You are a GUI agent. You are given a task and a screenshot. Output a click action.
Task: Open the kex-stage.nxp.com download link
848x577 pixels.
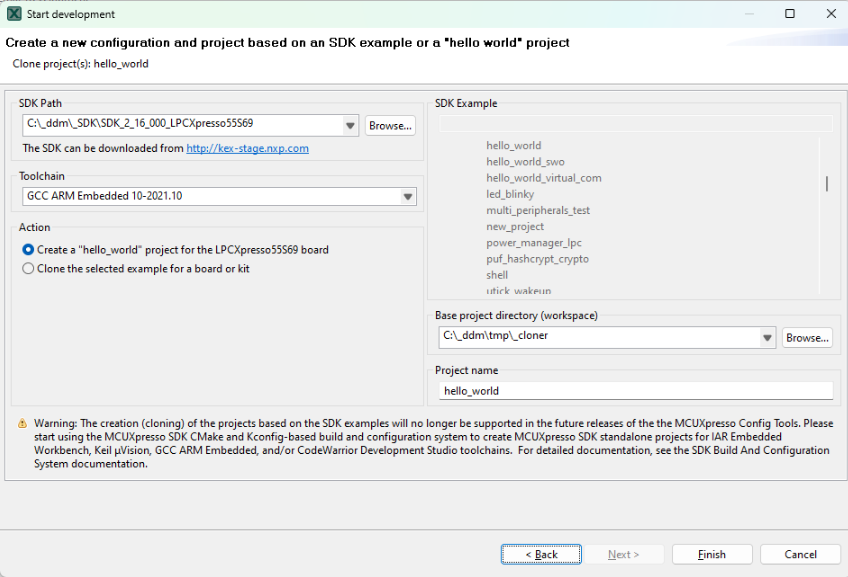[x=247, y=148]
